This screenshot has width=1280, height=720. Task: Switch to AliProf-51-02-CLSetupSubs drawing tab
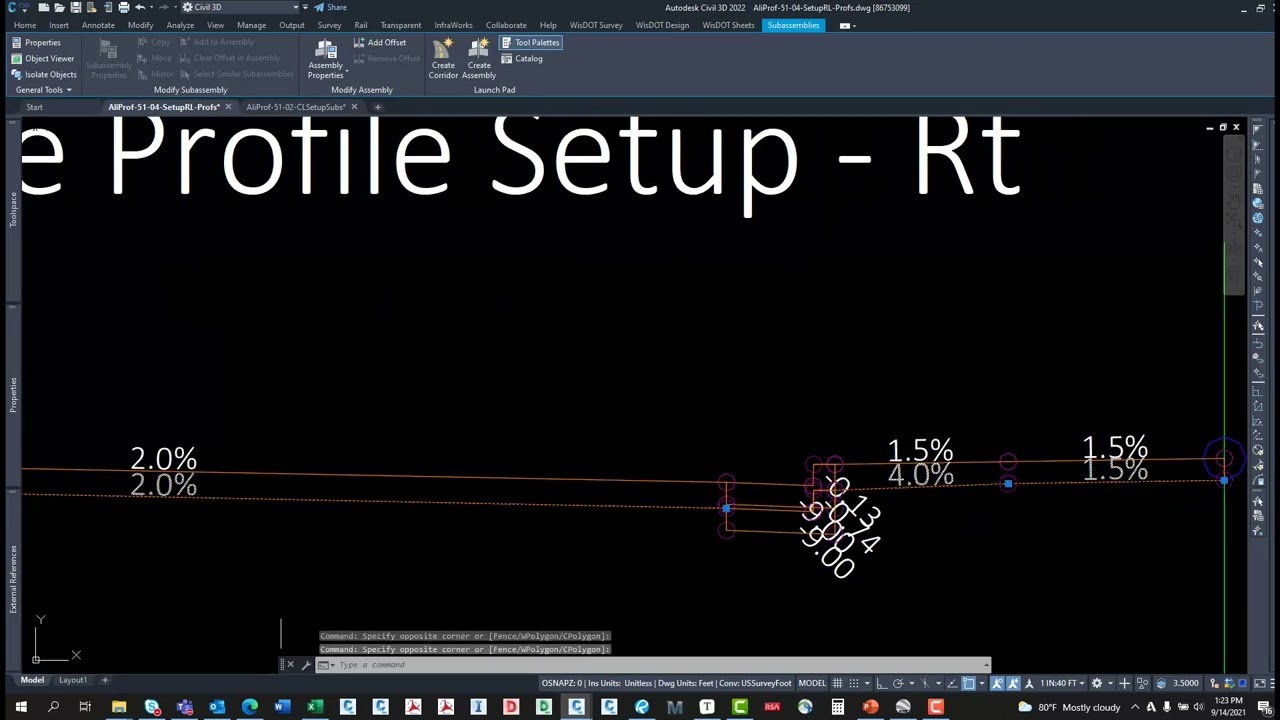coord(295,107)
